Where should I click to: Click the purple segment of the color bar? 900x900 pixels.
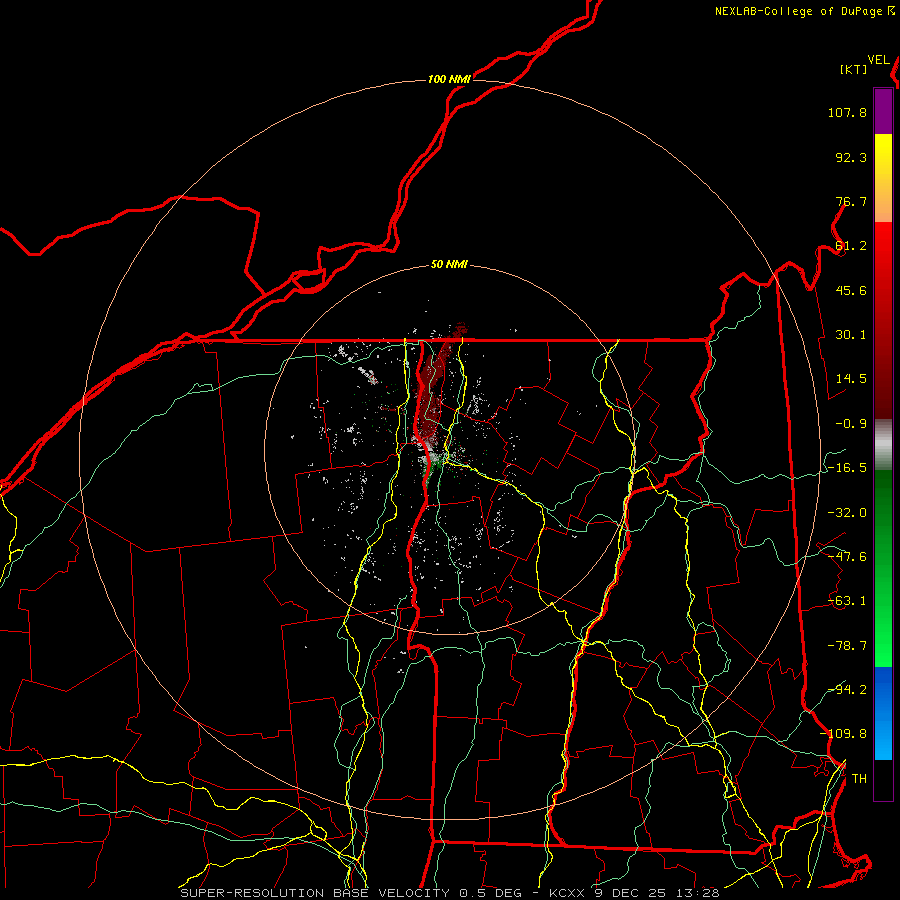883,112
